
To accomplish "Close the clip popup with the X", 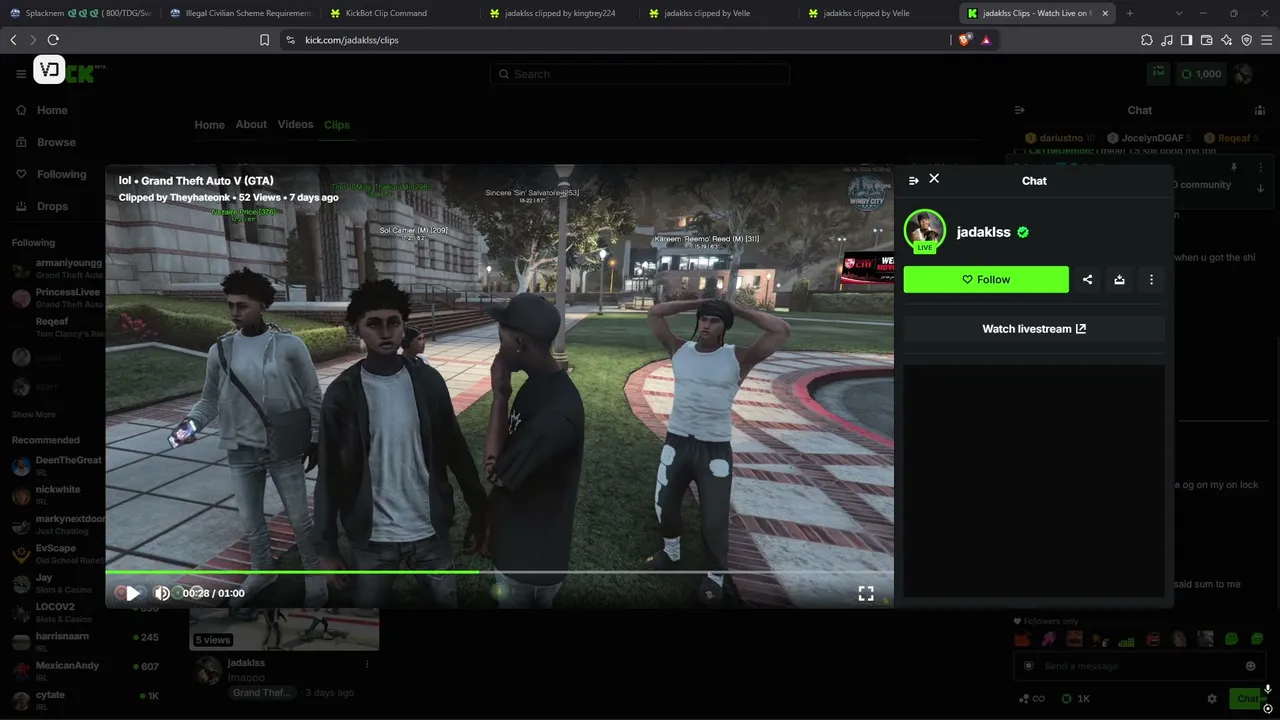I will [934, 178].
